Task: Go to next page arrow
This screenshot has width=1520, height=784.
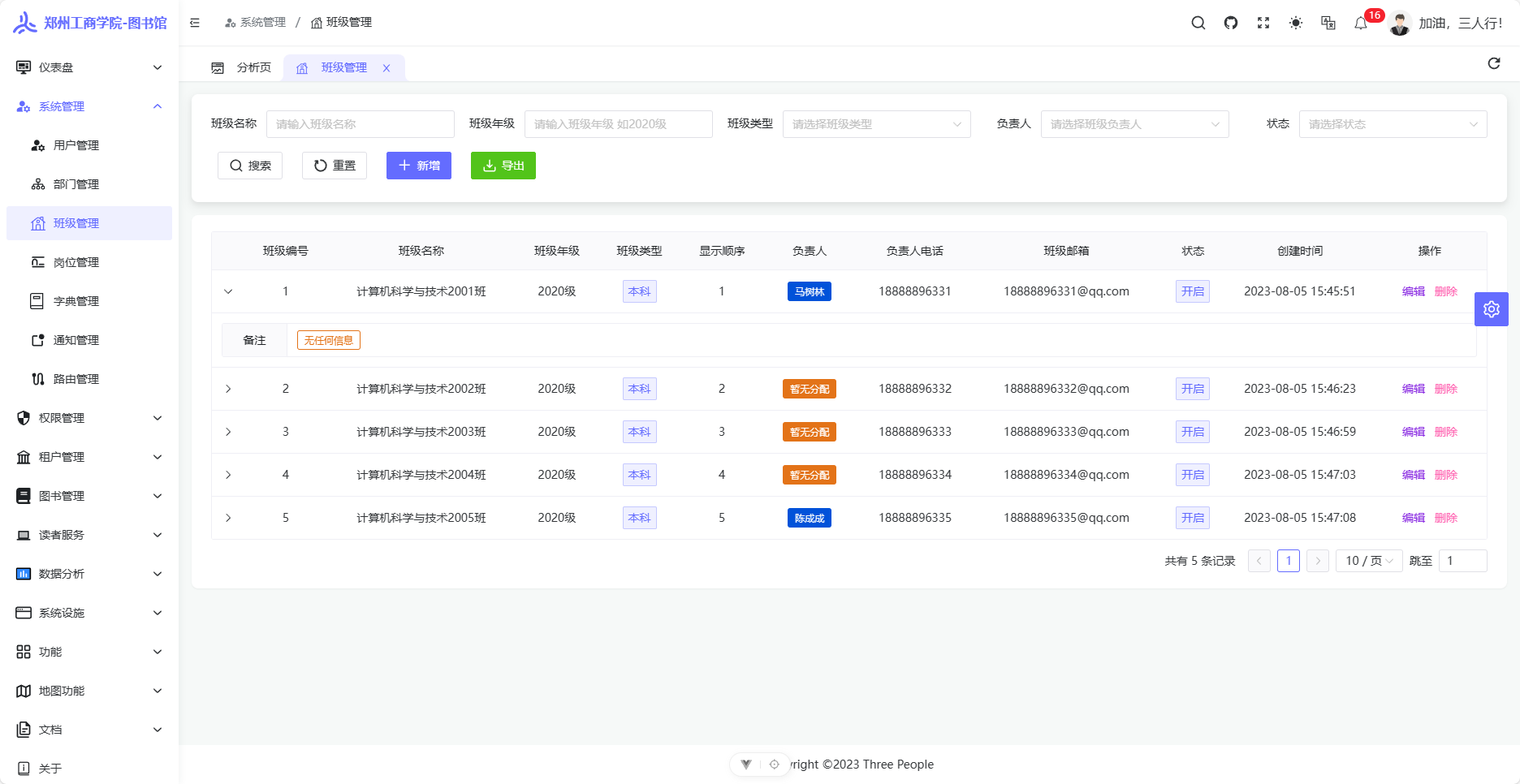Action: pos(1318,561)
